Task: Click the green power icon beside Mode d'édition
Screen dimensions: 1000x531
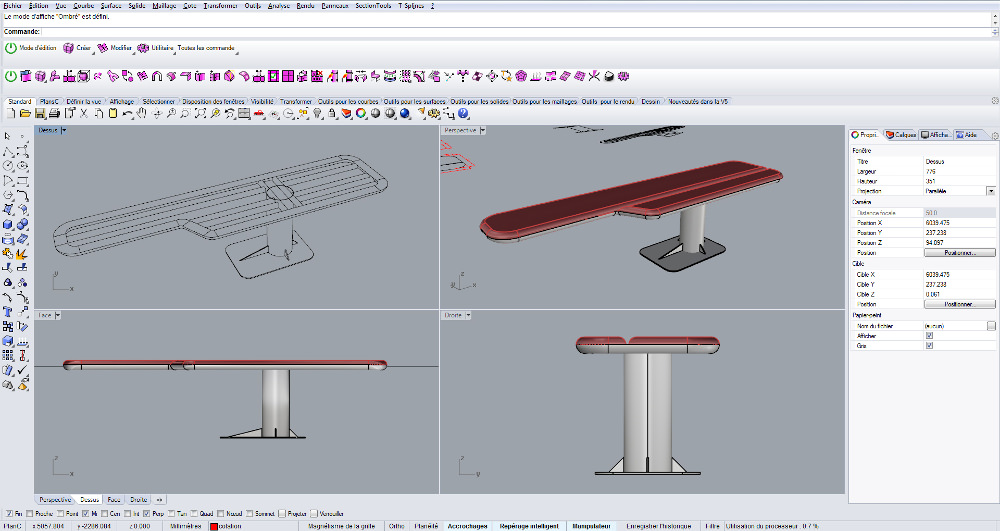Action: [11, 47]
